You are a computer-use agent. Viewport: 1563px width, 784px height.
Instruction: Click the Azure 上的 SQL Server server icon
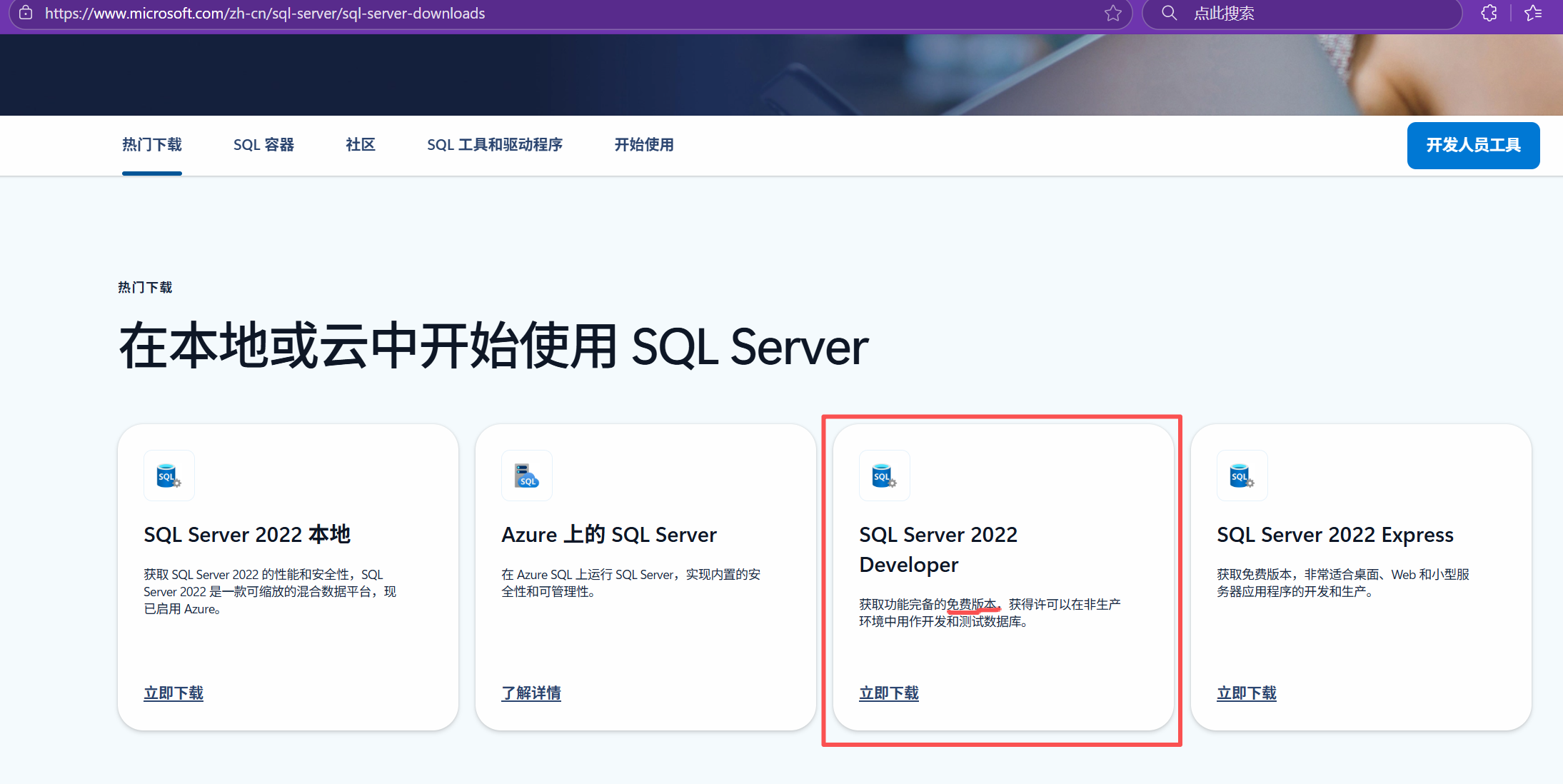coord(526,476)
